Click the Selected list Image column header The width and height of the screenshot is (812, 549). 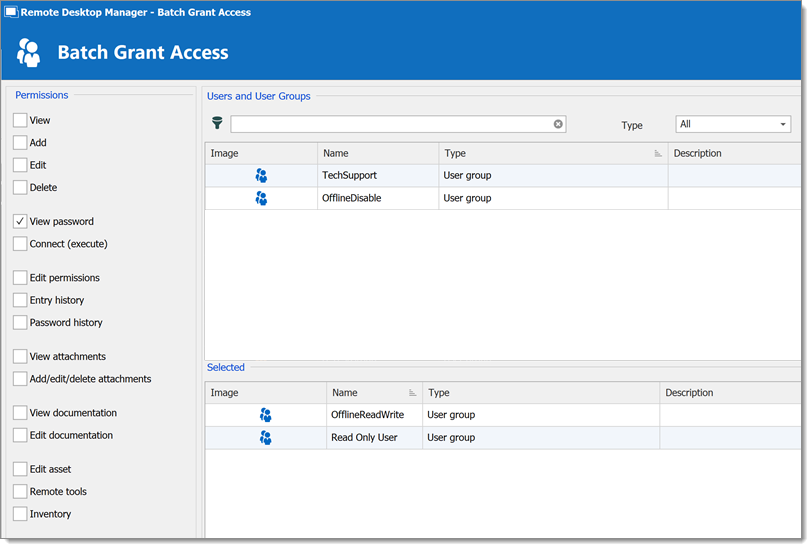tap(266, 393)
